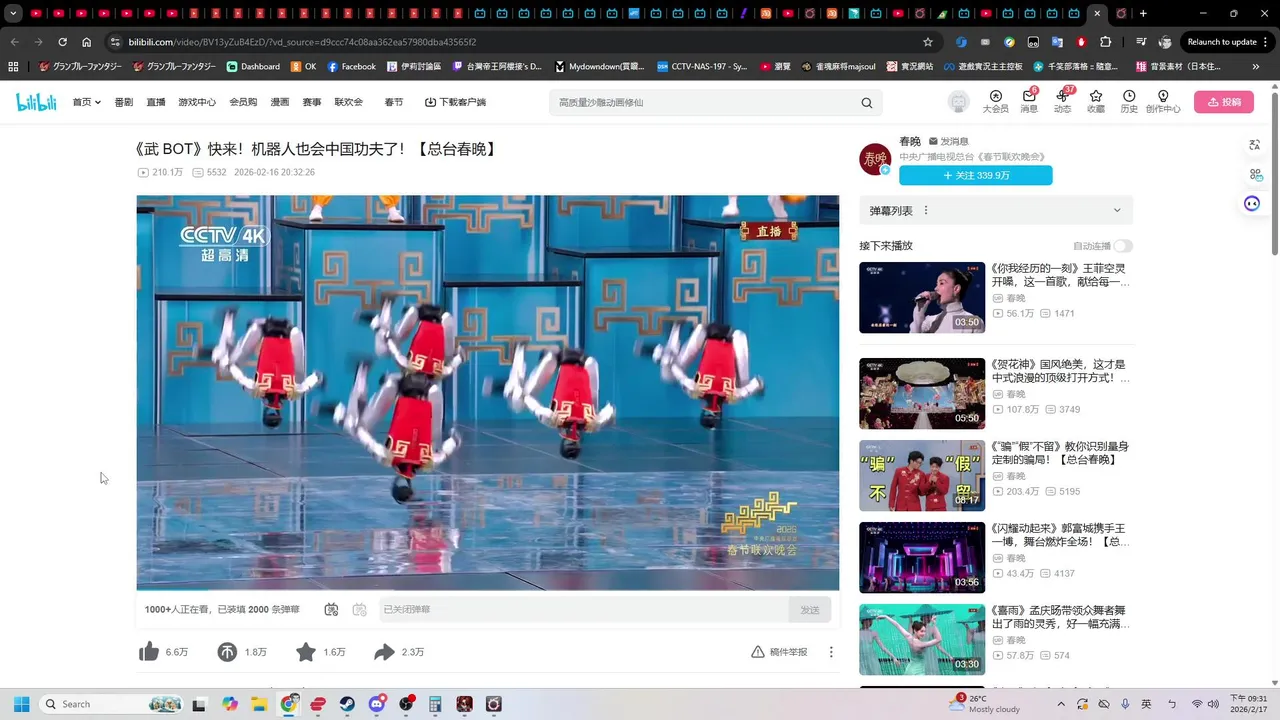Open the tab search dropdown arrow
This screenshot has width=1280, height=720.
click(x=13, y=14)
